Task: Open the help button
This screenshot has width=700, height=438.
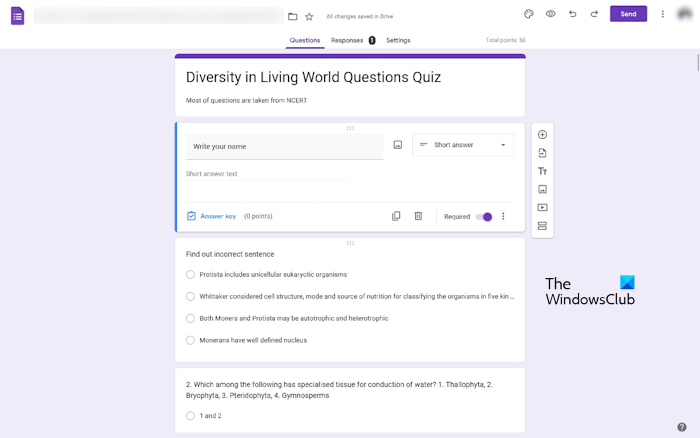Action: [682, 427]
